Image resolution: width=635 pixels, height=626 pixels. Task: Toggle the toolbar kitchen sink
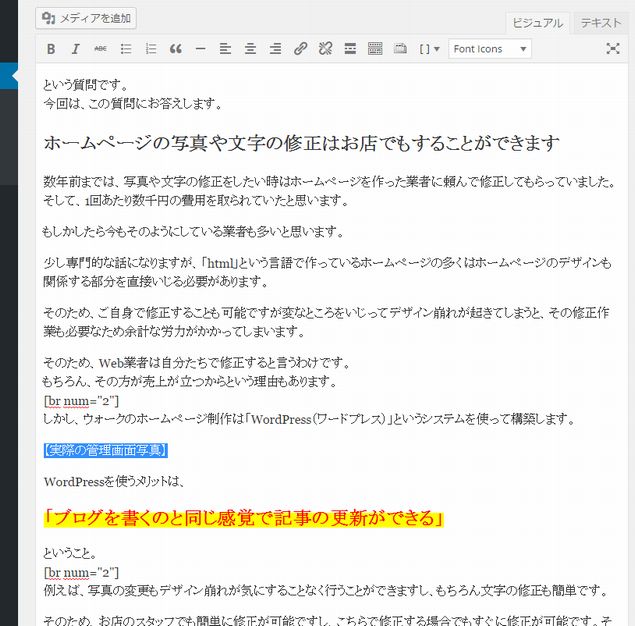[375, 49]
